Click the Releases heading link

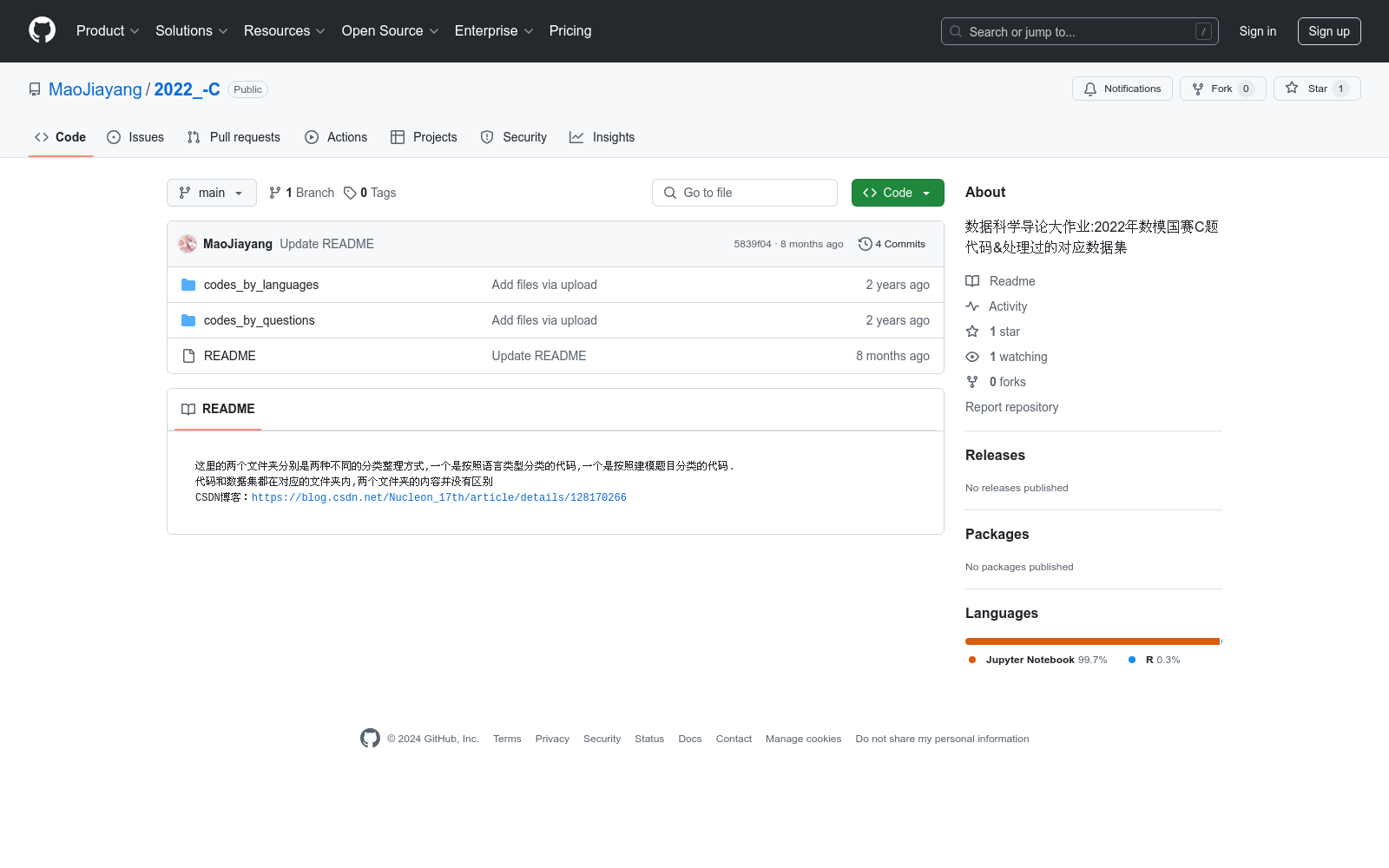[x=995, y=455]
